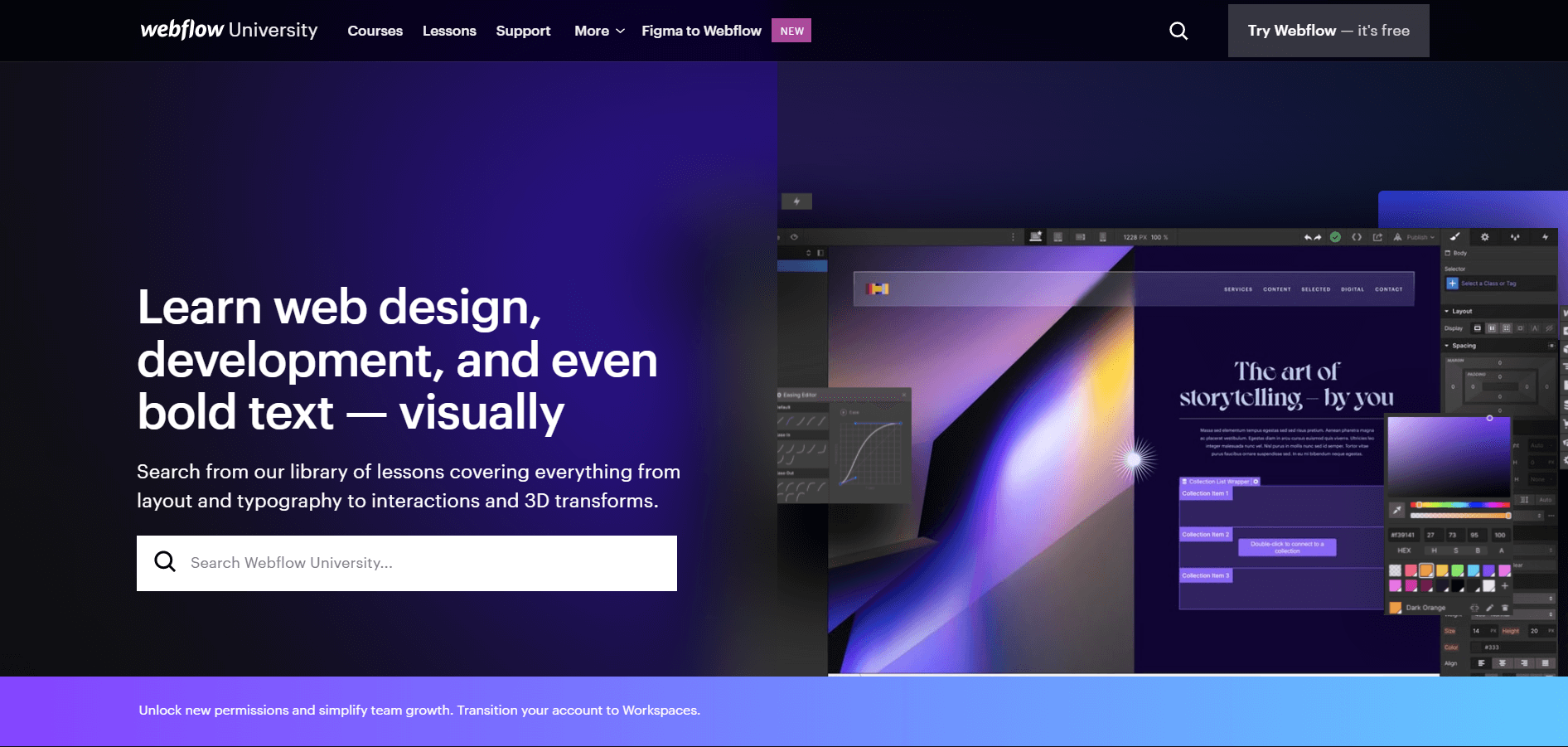Open the Figma to Webflow link
The width and height of the screenshot is (1568, 747).
pos(701,31)
